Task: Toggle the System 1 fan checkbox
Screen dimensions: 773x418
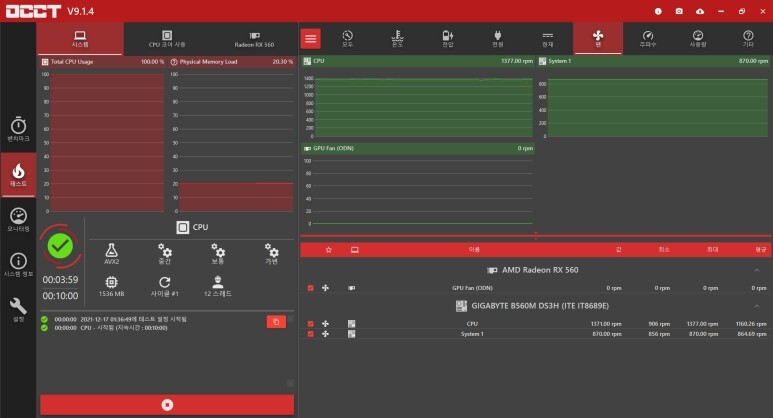Action: (x=311, y=334)
